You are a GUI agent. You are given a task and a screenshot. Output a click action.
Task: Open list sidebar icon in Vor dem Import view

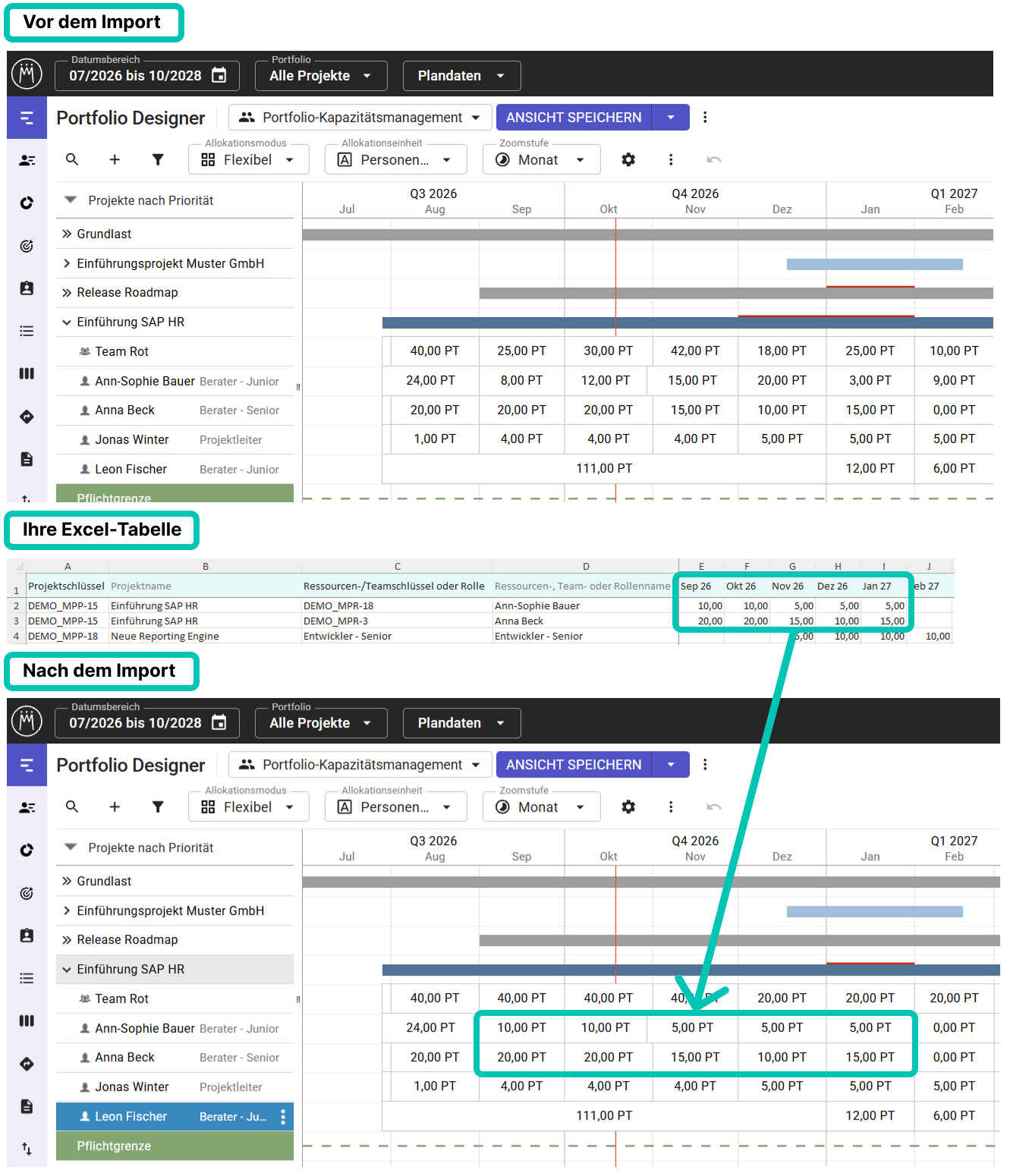(x=27, y=331)
